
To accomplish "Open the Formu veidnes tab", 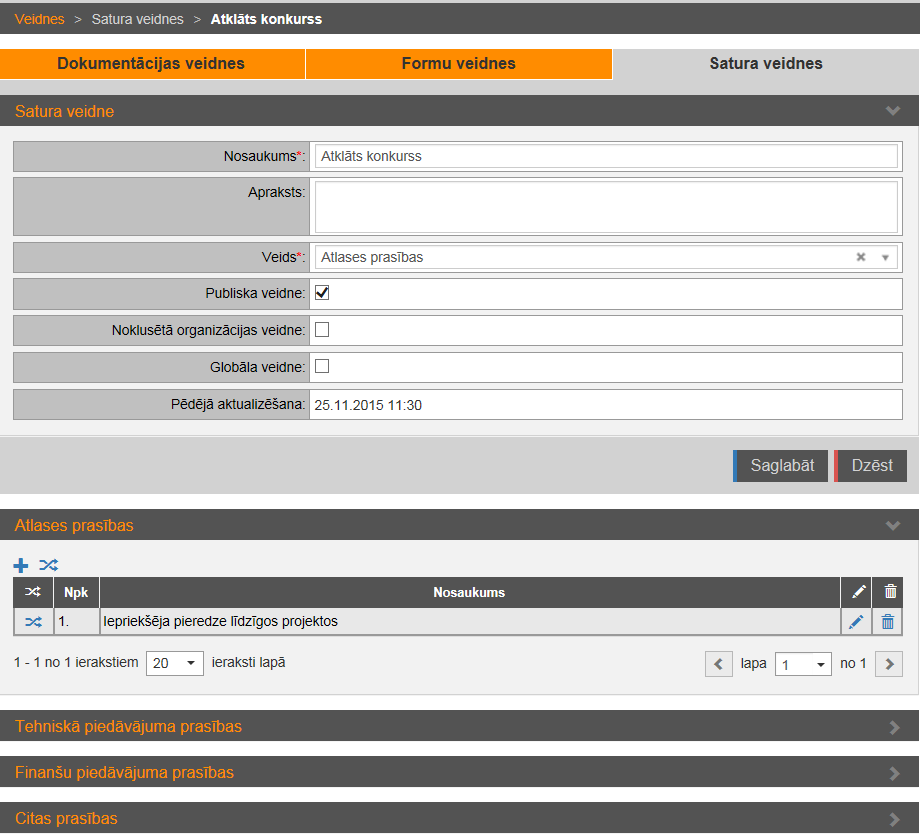I will coord(458,64).
